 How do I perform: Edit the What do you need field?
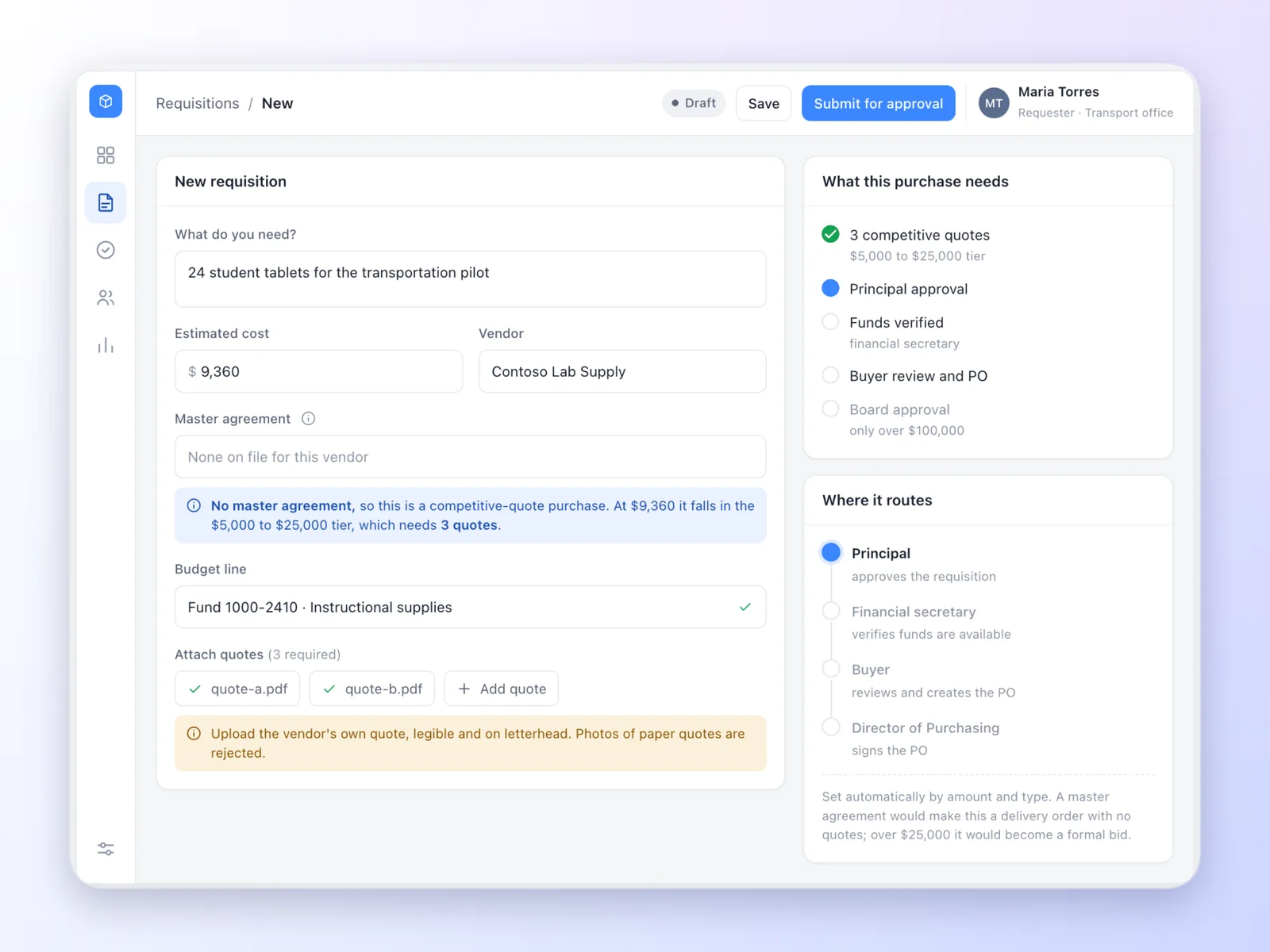(x=470, y=279)
